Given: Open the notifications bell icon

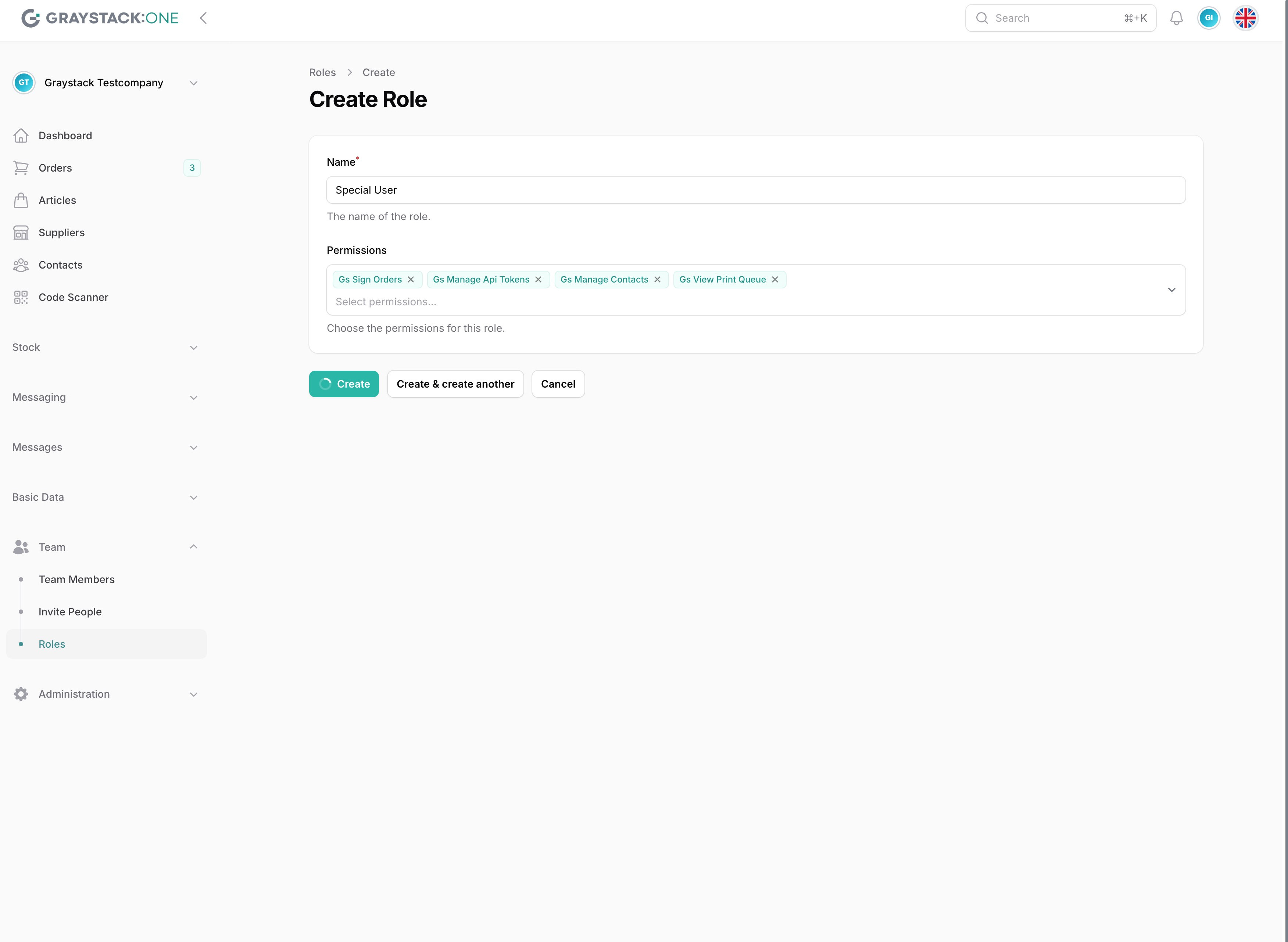Looking at the screenshot, I should tap(1176, 18).
